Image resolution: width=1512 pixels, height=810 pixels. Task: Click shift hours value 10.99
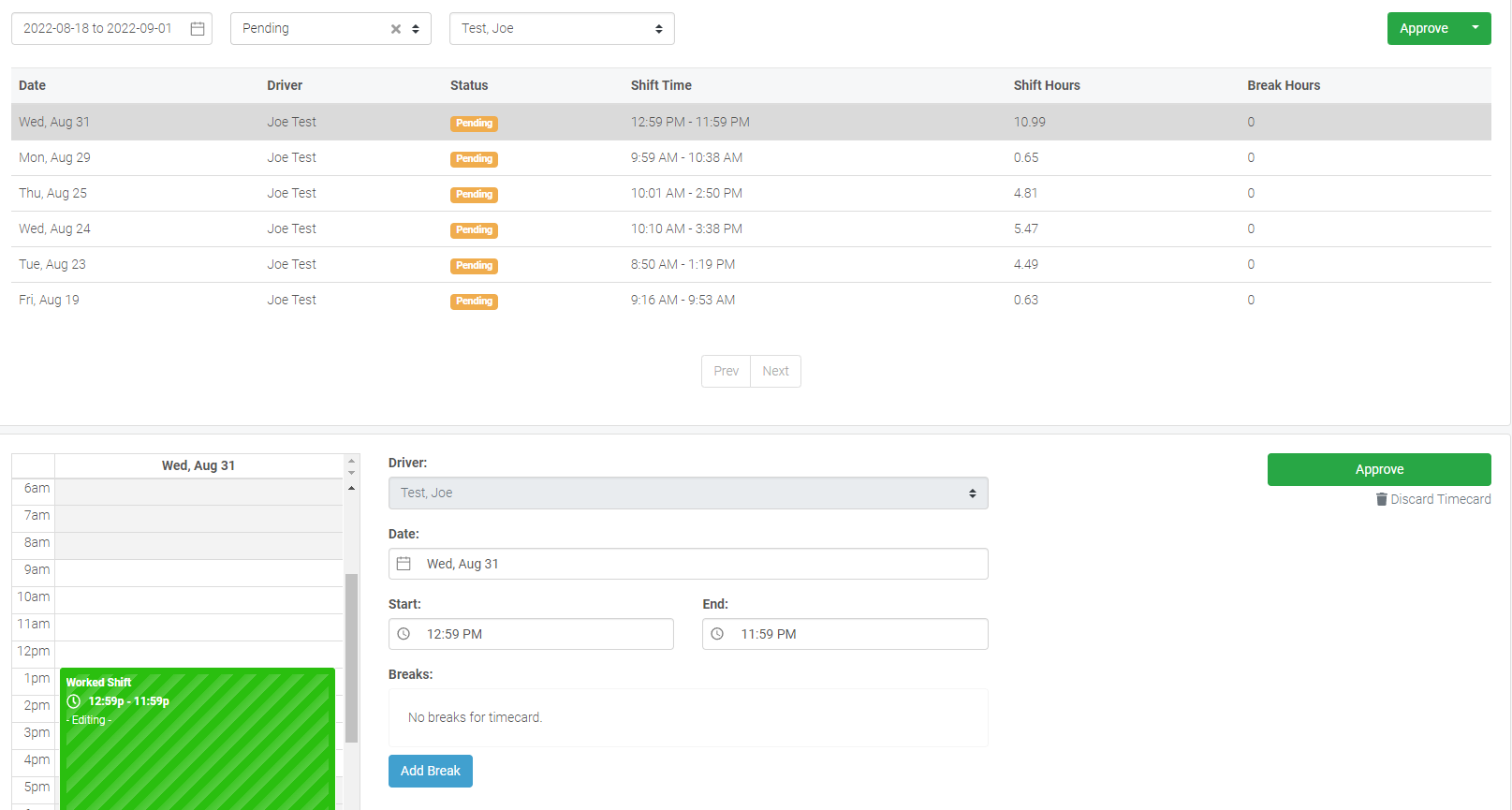(1030, 122)
